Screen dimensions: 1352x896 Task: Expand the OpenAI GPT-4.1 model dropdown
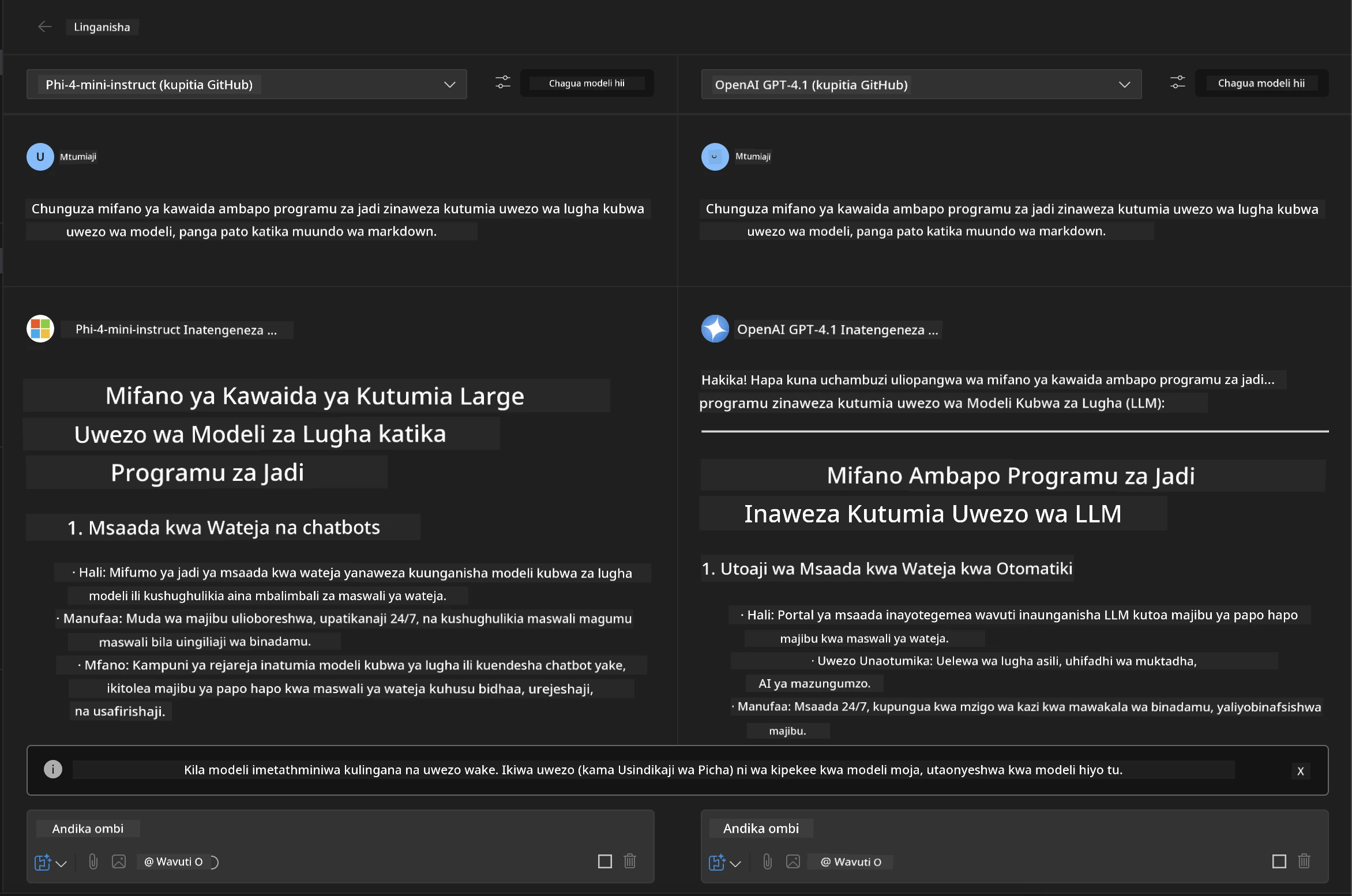(921, 84)
